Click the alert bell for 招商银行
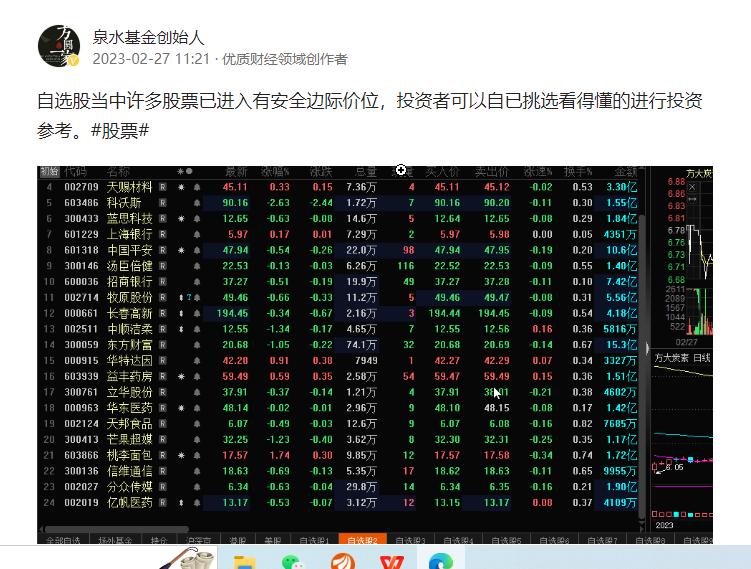 click(197, 282)
